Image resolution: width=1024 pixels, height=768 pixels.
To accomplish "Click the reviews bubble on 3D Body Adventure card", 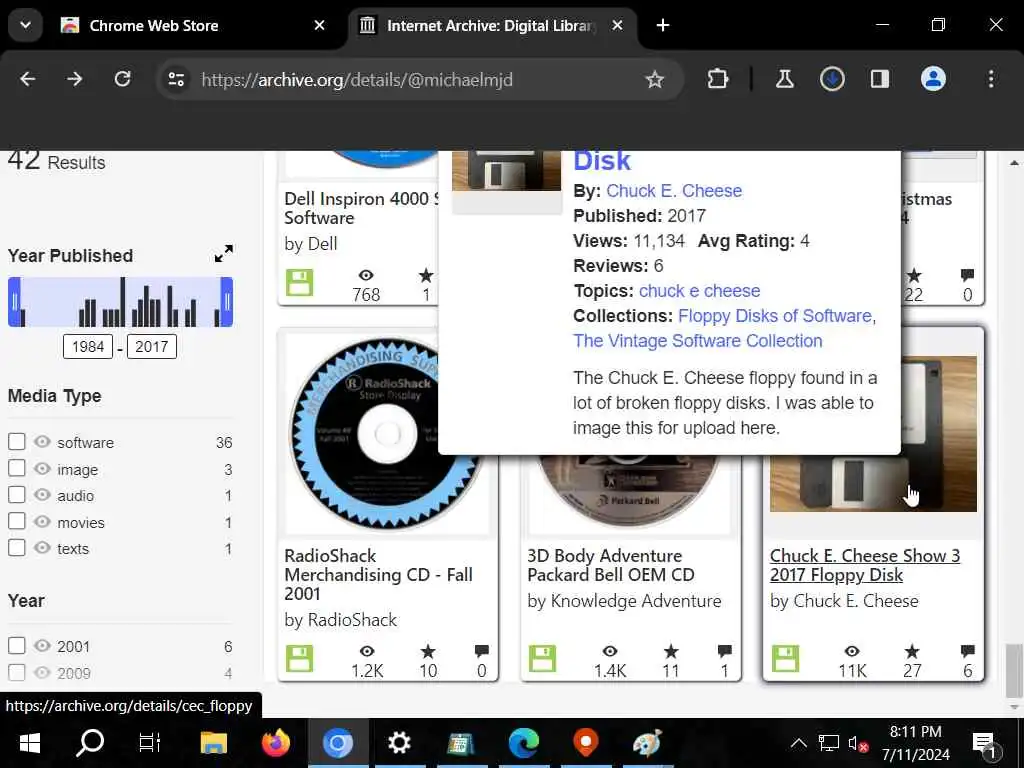I will coord(725,651).
